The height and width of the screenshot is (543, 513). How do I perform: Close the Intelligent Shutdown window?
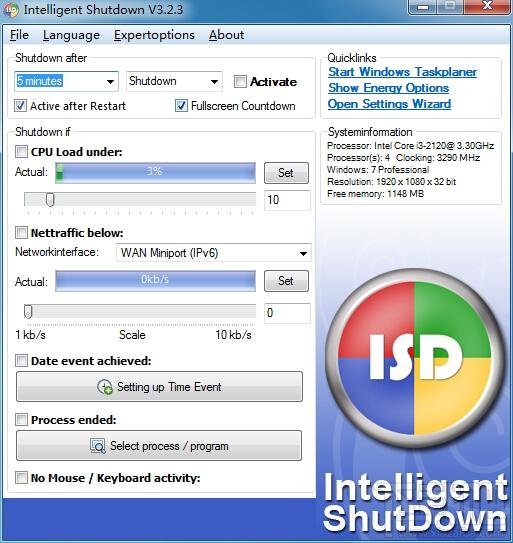click(x=488, y=6)
